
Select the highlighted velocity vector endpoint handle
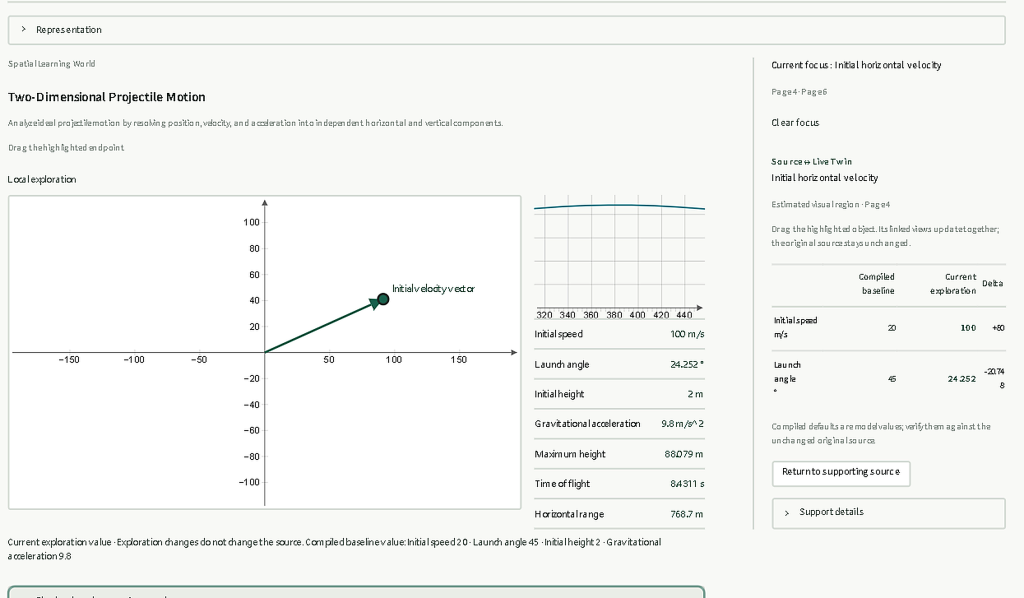383,299
